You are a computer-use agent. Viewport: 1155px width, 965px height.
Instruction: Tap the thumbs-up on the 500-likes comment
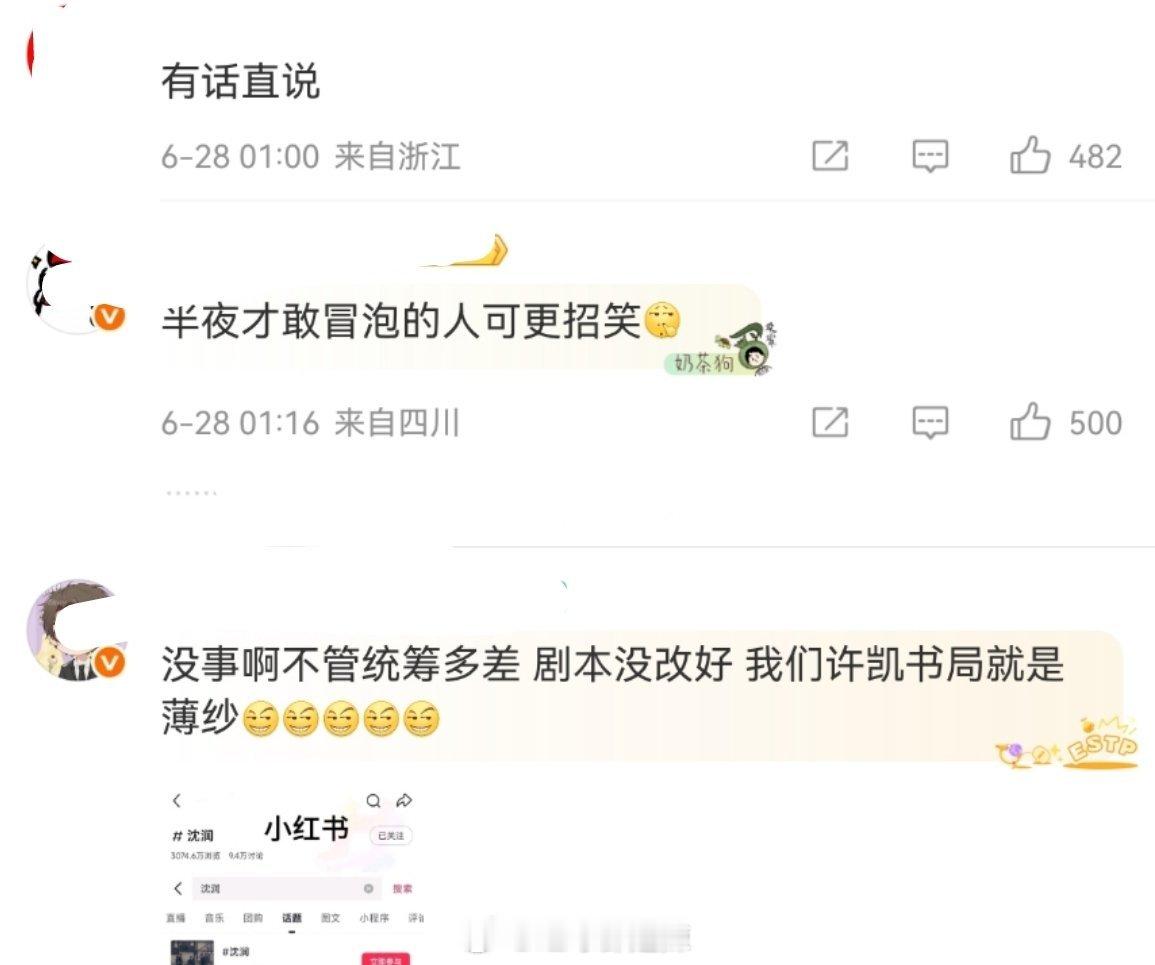coord(1029,422)
